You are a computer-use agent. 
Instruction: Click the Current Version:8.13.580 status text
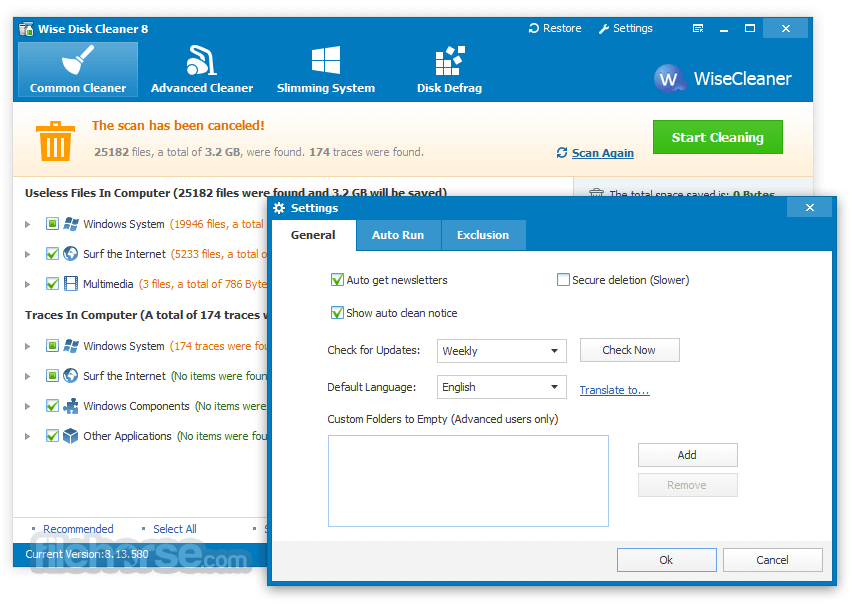[x=87, y=554]
